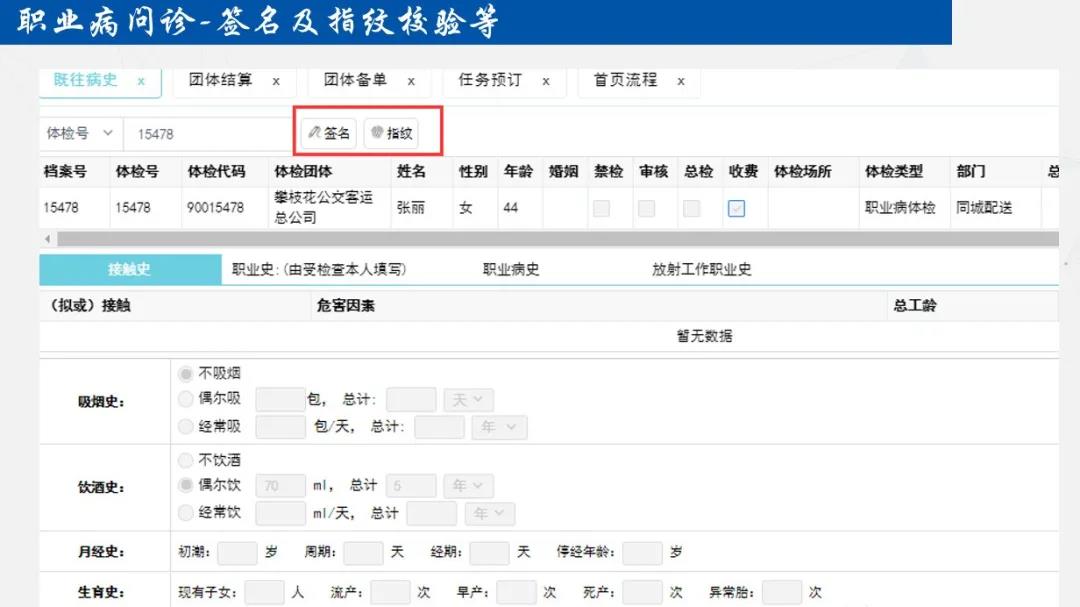Click the 偶尔吸 总计 input field
This screenshot has width=1080, height=607.
coord(411,400)
